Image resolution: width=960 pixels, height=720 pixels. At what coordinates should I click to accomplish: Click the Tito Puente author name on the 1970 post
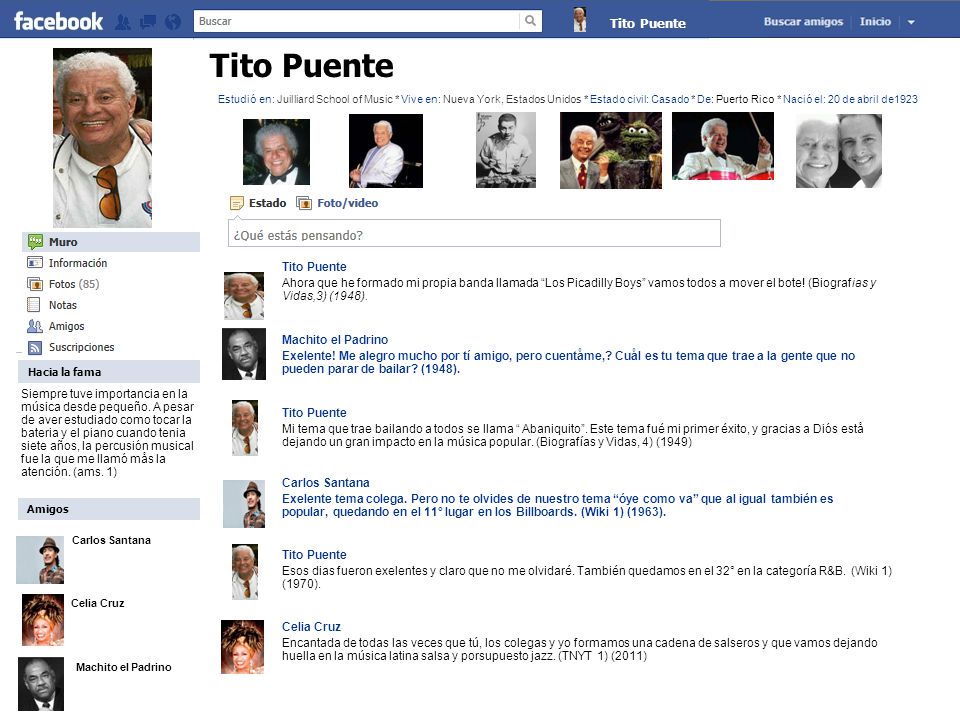pos(314,555)
